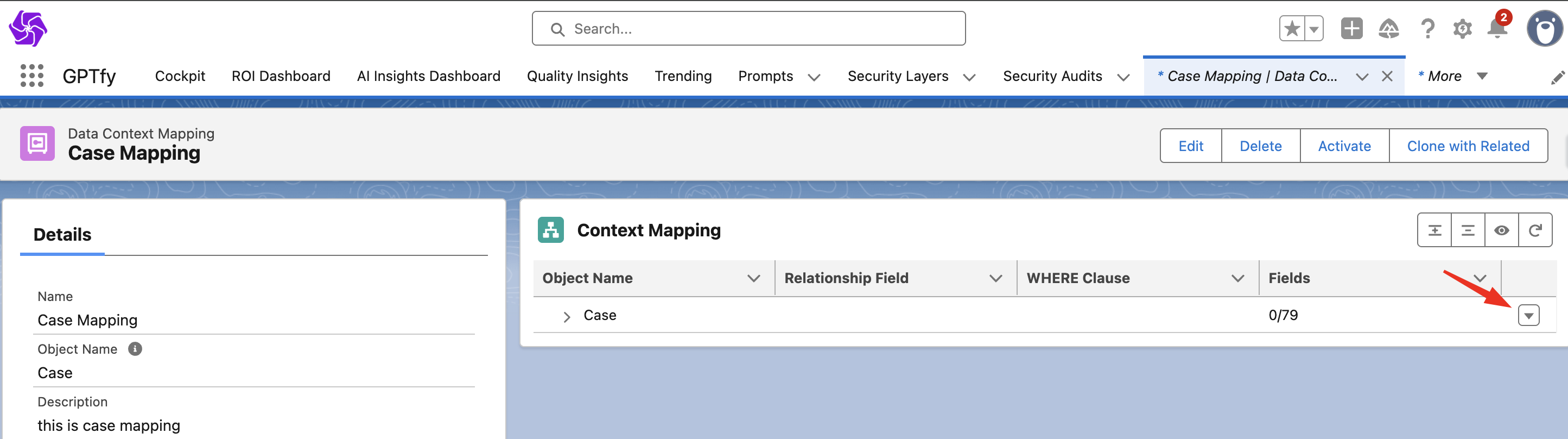Click the collapse all rows icon
Image resolution: width=1568 pixels, height=439 pixels.
point(1468,230)
